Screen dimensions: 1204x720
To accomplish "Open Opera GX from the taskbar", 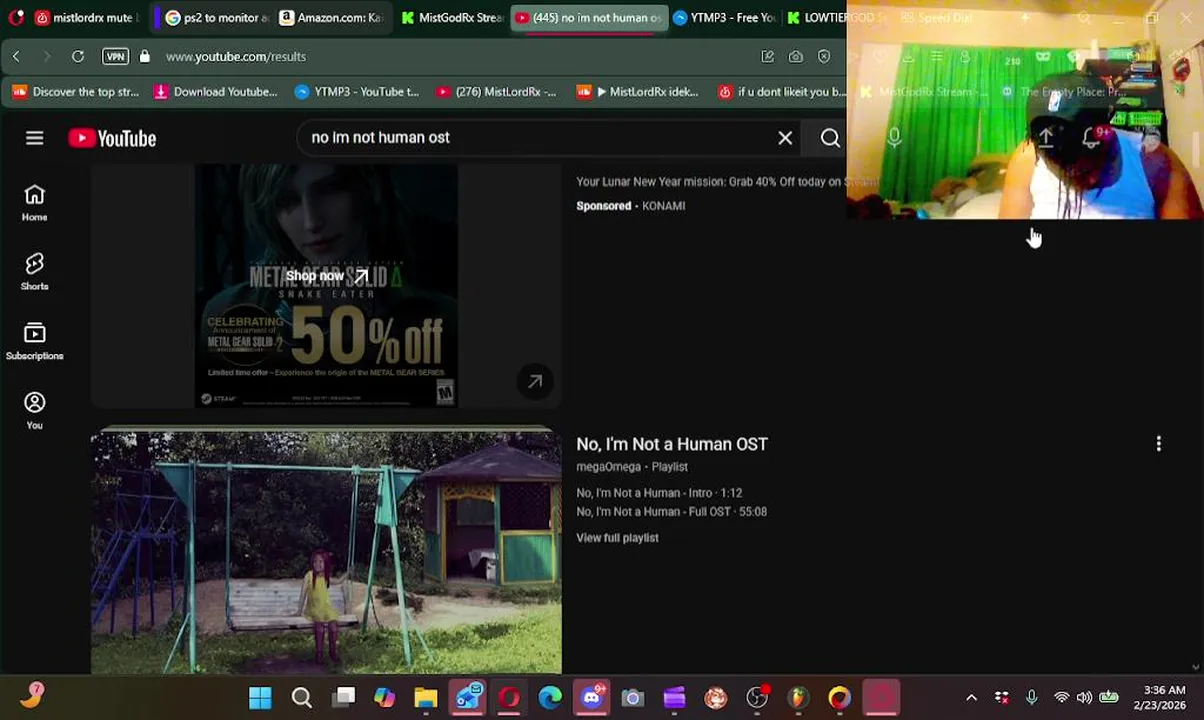I will point(509,698).
